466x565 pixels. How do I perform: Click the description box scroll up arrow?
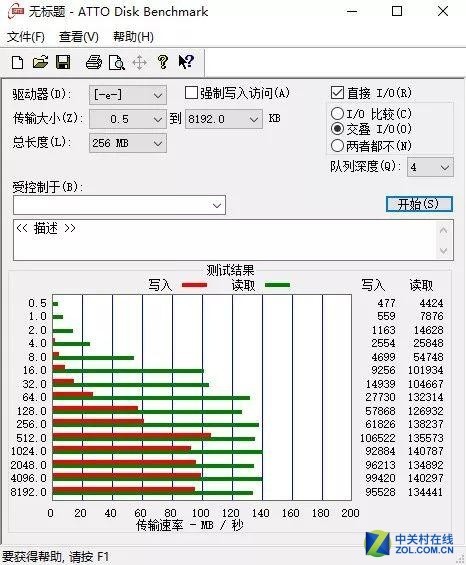pyautogui.click(x=444, y=230)
